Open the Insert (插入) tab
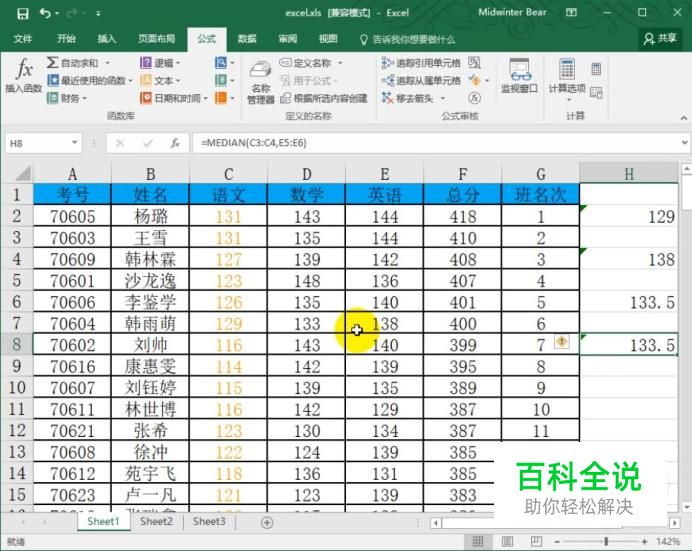692x551 pixels. (107, 39)
